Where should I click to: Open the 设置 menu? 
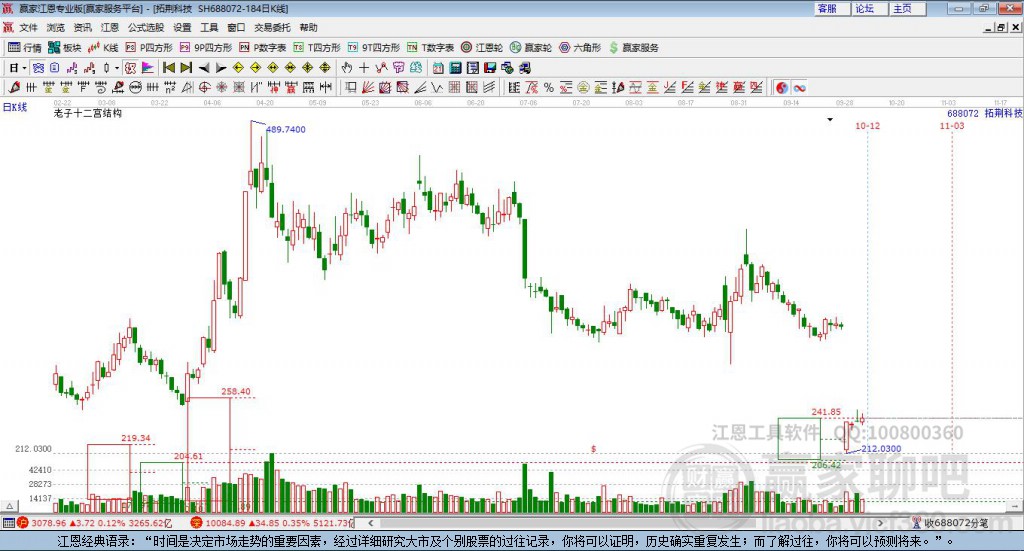(x=182, y=27)
